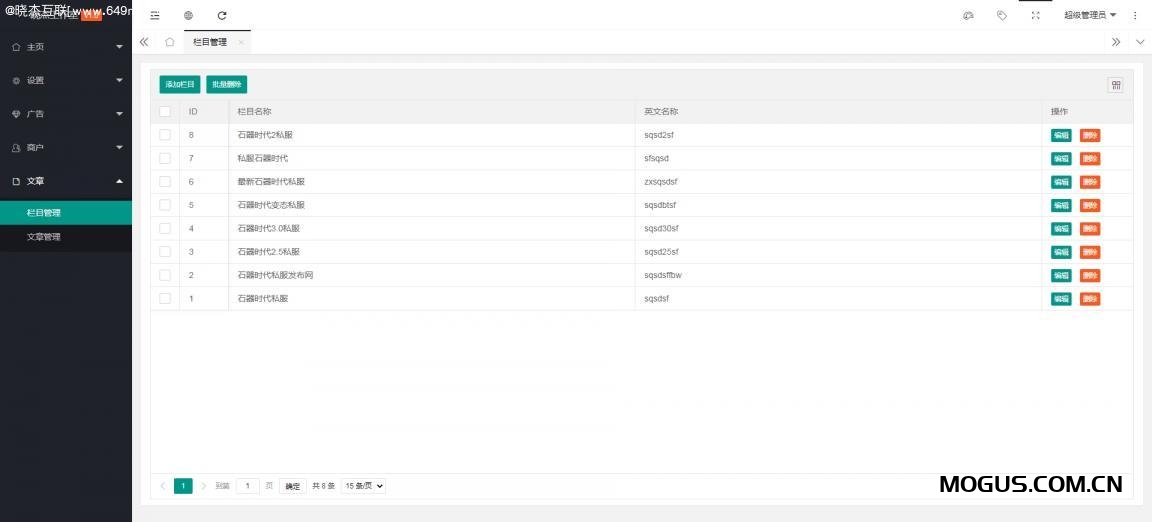Tick the checkbox for row ID 5
Viewport: 1152px width, 522px height.
click(x=165, y=205)
